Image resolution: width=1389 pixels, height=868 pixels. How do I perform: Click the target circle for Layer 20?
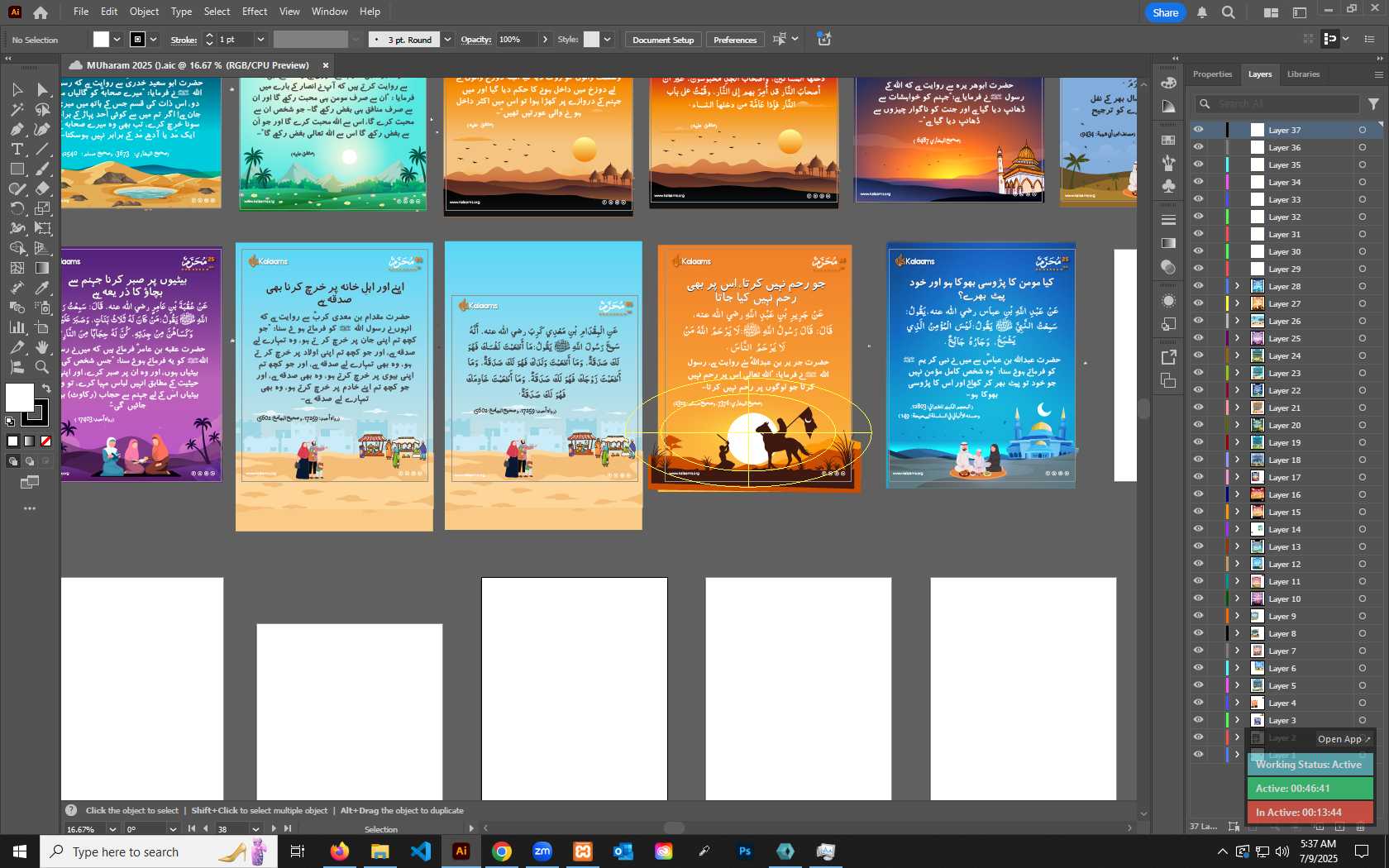pyautogui.click(x=1362, y=425)
